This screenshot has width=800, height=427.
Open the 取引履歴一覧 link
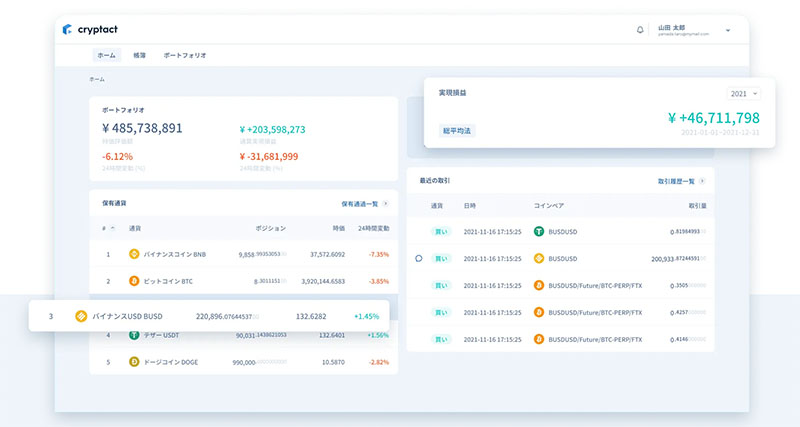point(676,181)
